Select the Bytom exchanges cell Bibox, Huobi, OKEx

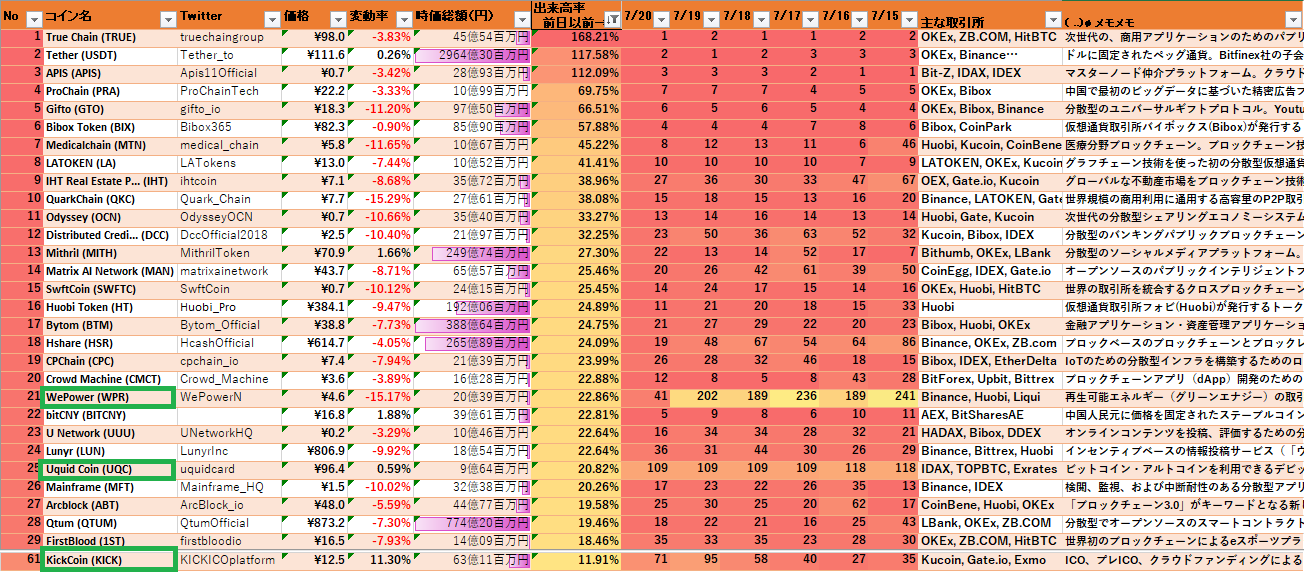pyautogui.click(x=990, y=325)
